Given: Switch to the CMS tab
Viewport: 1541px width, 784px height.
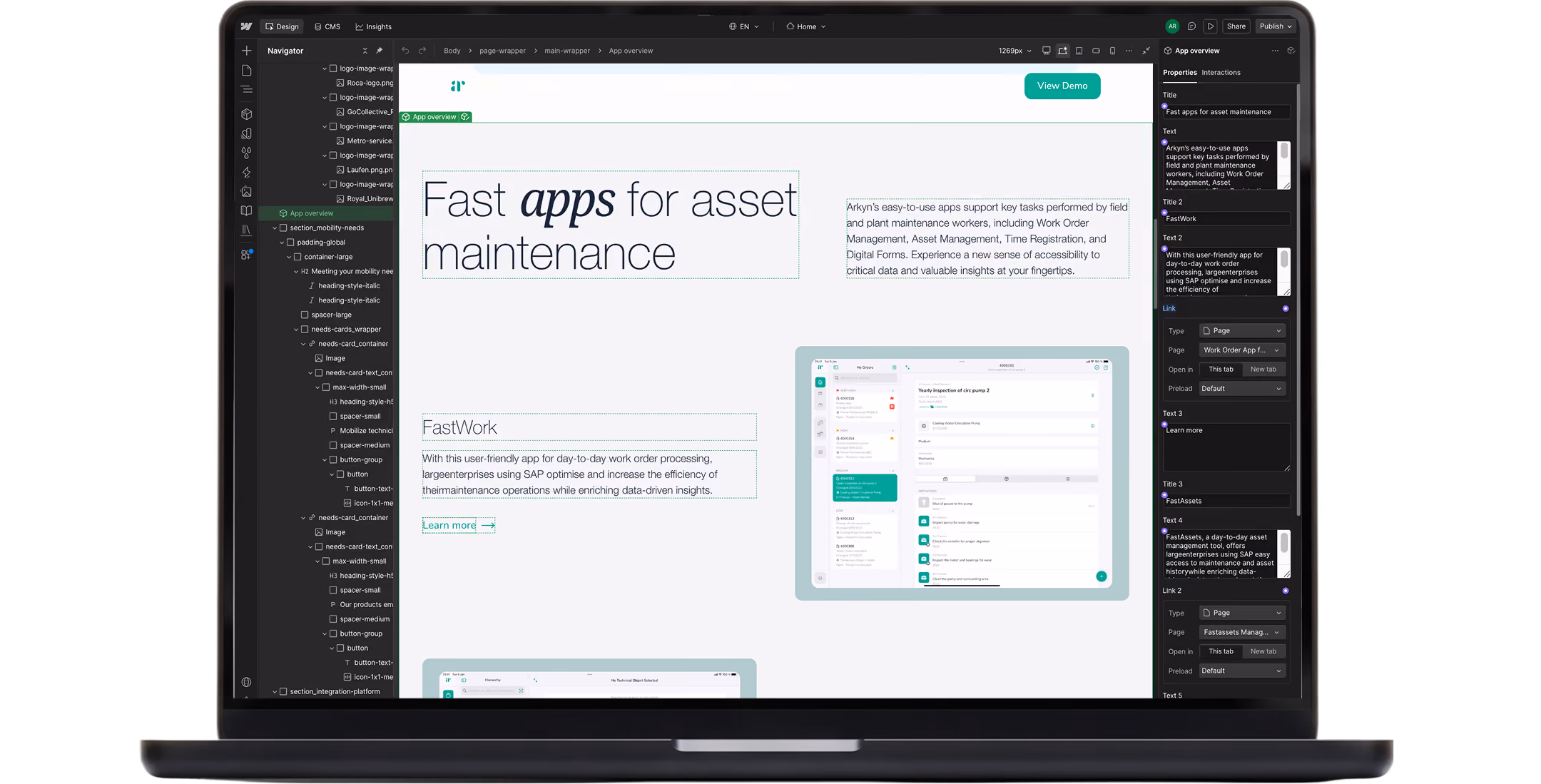Looking at the screenshot, I should [x=327, y=26].
